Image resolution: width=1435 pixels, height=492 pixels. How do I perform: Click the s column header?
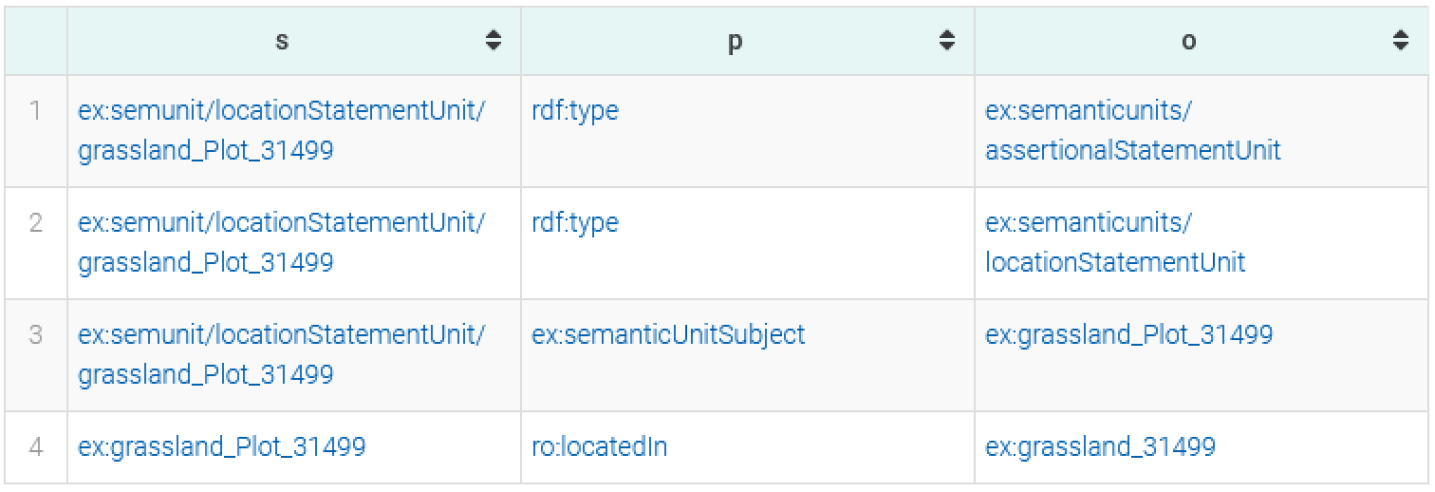tap(282, 42)
